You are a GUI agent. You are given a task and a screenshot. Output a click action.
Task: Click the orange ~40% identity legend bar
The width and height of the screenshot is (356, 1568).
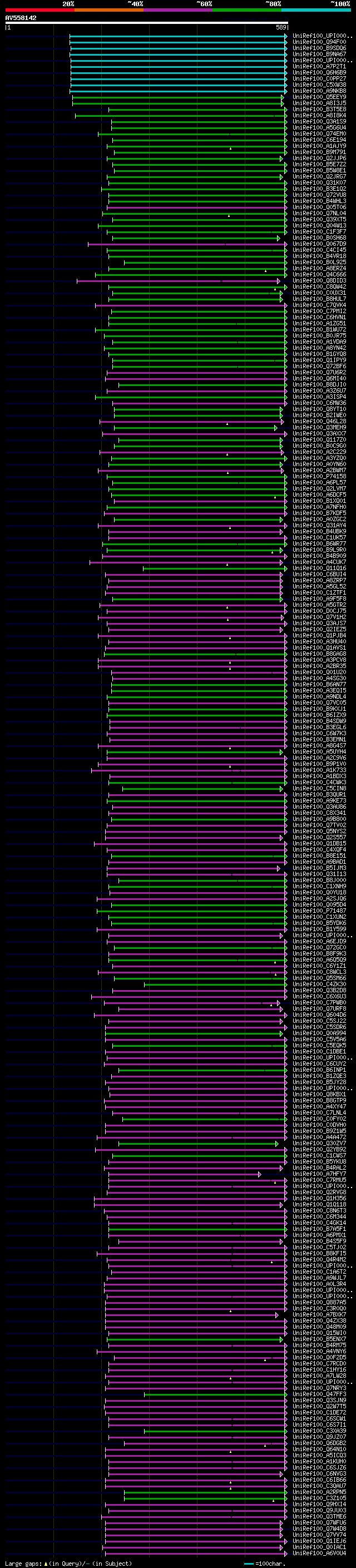pos(109,10)
